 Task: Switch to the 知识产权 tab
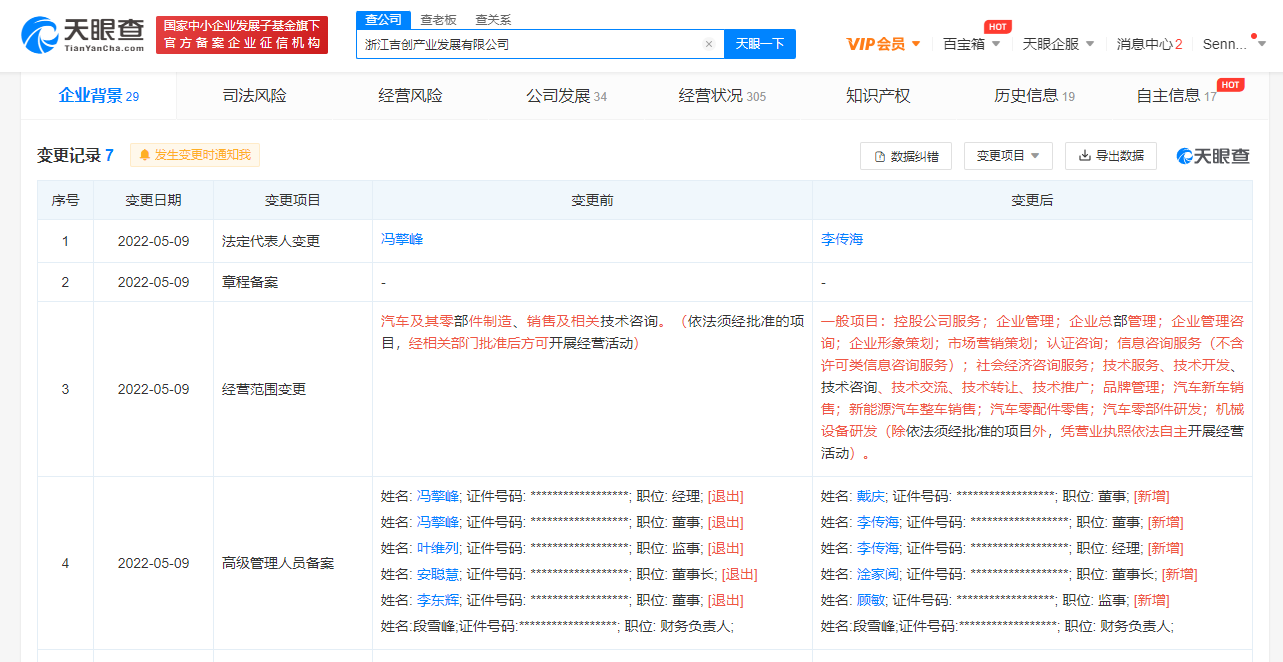[877, 96]
